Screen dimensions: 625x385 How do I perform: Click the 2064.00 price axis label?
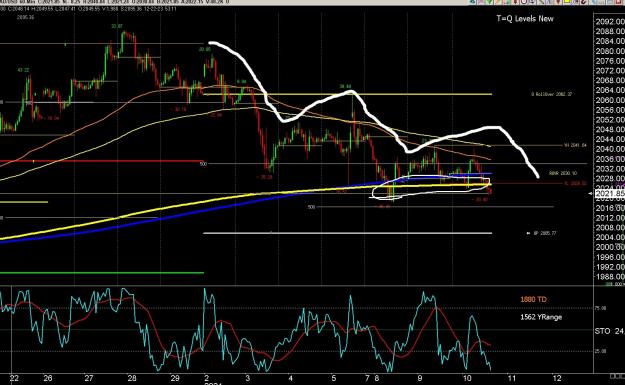point(610,90)
